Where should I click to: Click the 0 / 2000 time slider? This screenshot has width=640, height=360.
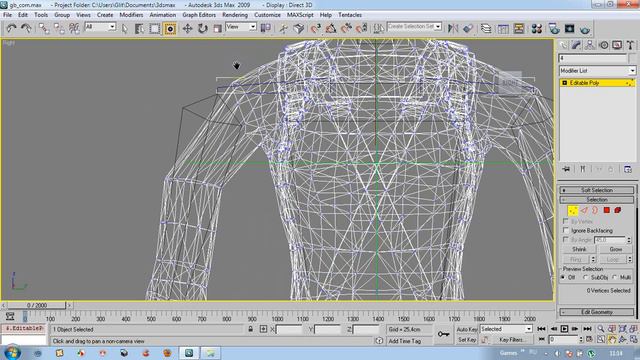point(37,305)
